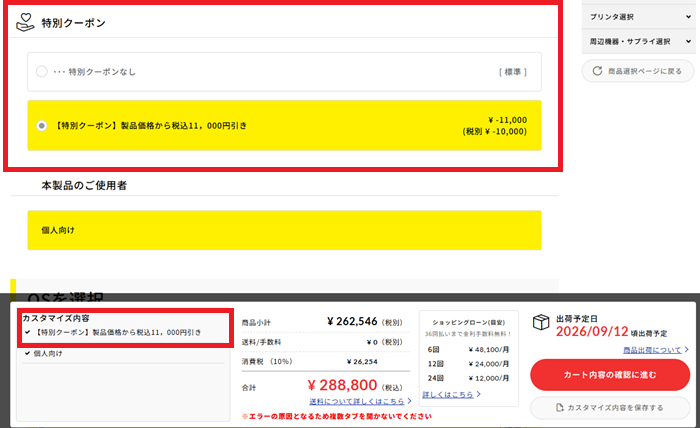
Task: Click the 個人向け checkmark in カスタマイズ内容
Action: (x=28, y=353)
